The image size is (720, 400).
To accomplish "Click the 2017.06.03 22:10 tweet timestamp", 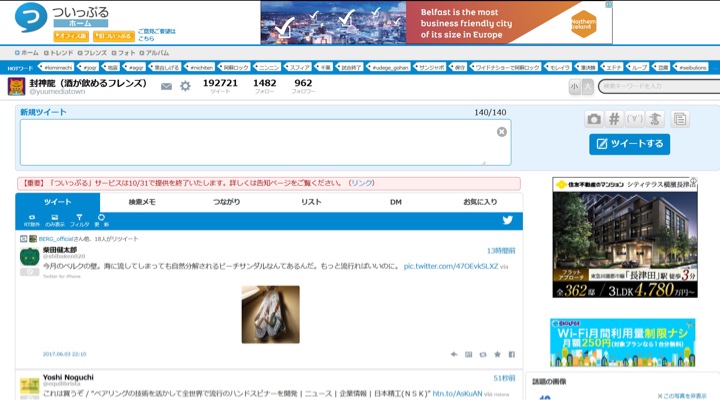I will tap(64, 354).
